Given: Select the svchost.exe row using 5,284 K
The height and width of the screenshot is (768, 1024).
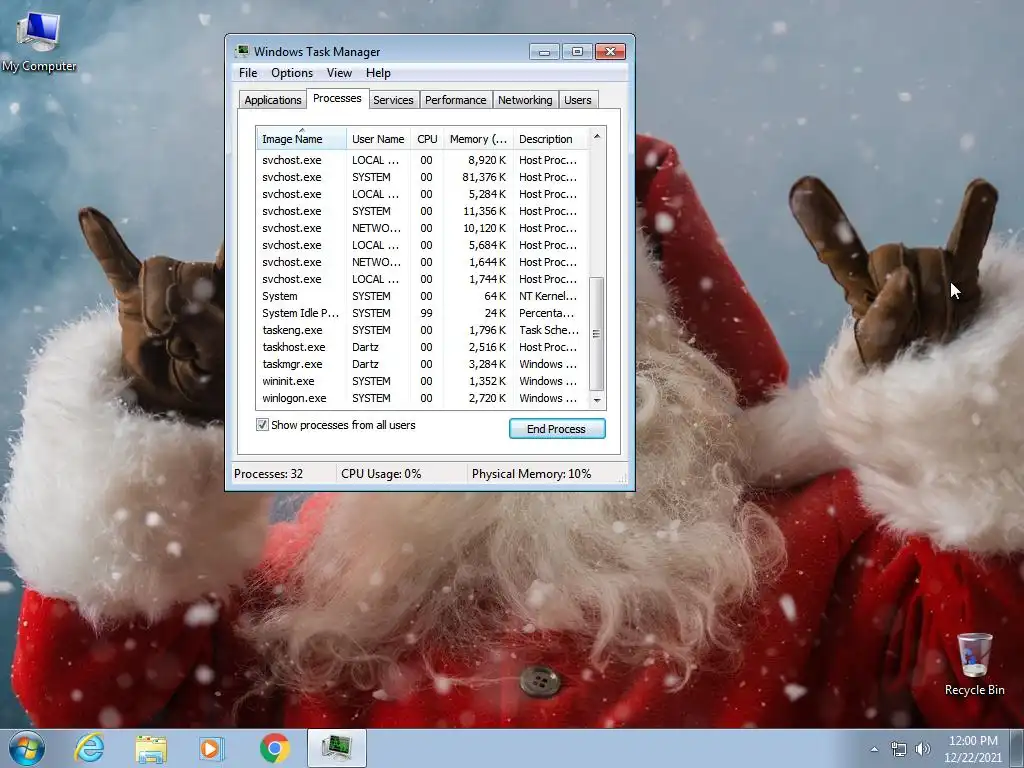Looking at the screenshot, I should (422, 194).
